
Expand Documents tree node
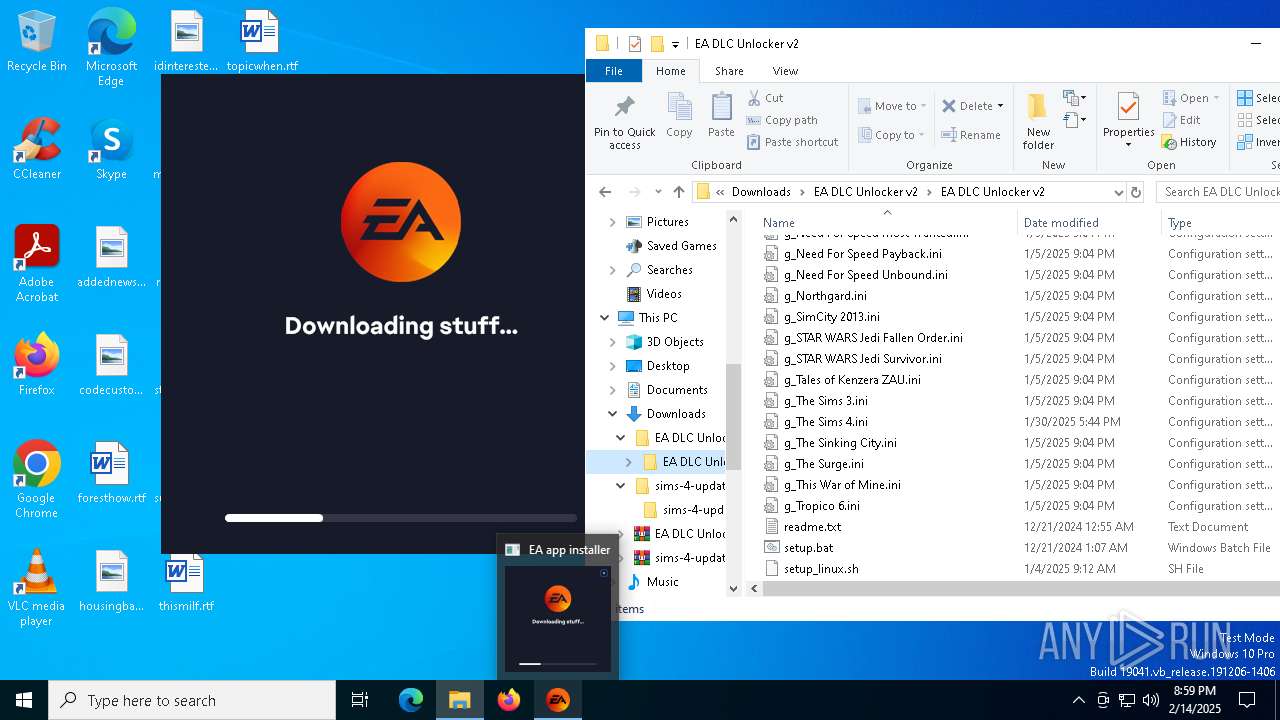coord(612,390)
